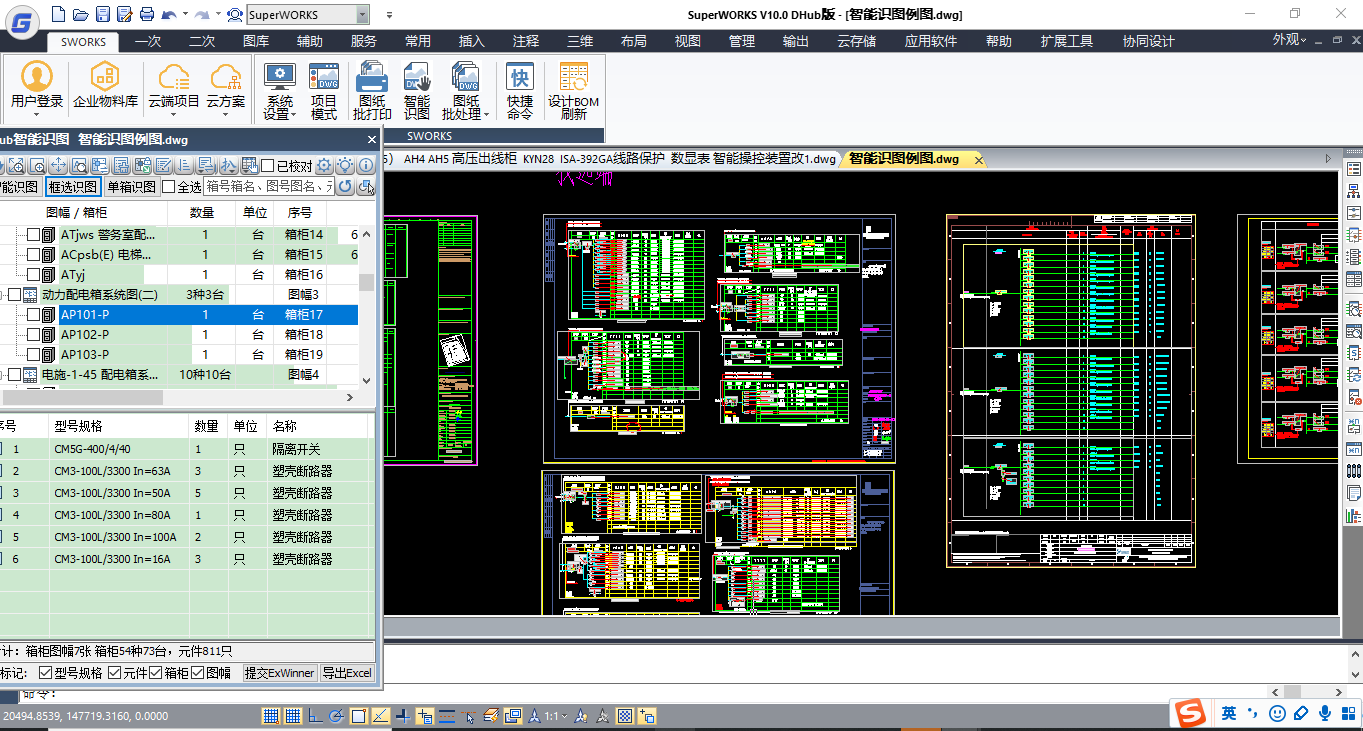The width and height of the screenshot is (1363, 731).
Task: Uncheck the 箱柜 mark checkbox
Action: click(x=156, y=673)
